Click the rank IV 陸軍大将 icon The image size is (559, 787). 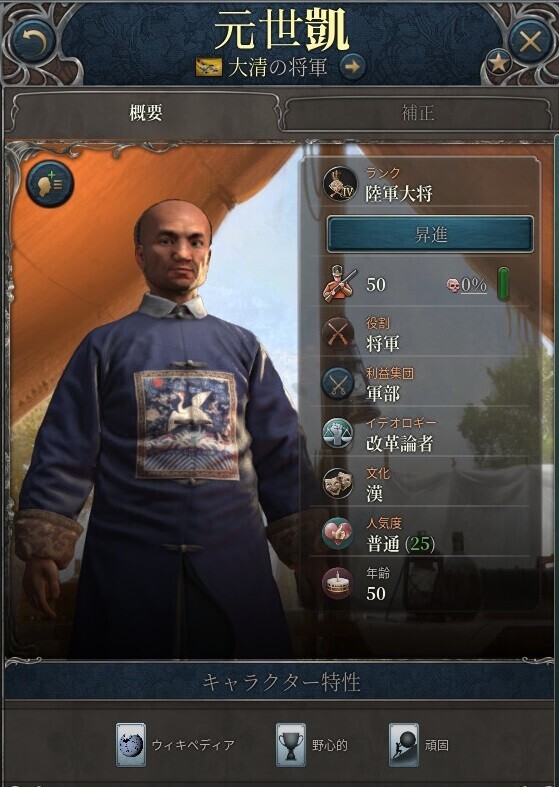(x=340, y=183)
